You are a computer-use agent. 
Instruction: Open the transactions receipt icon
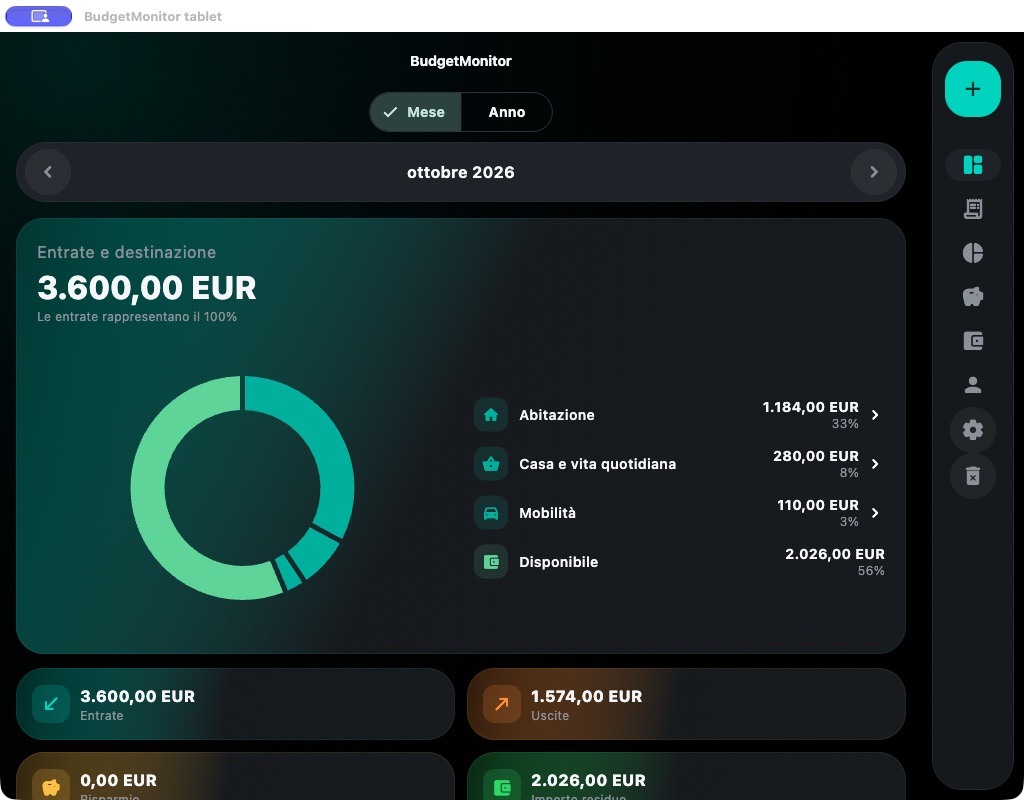point(972,209)
